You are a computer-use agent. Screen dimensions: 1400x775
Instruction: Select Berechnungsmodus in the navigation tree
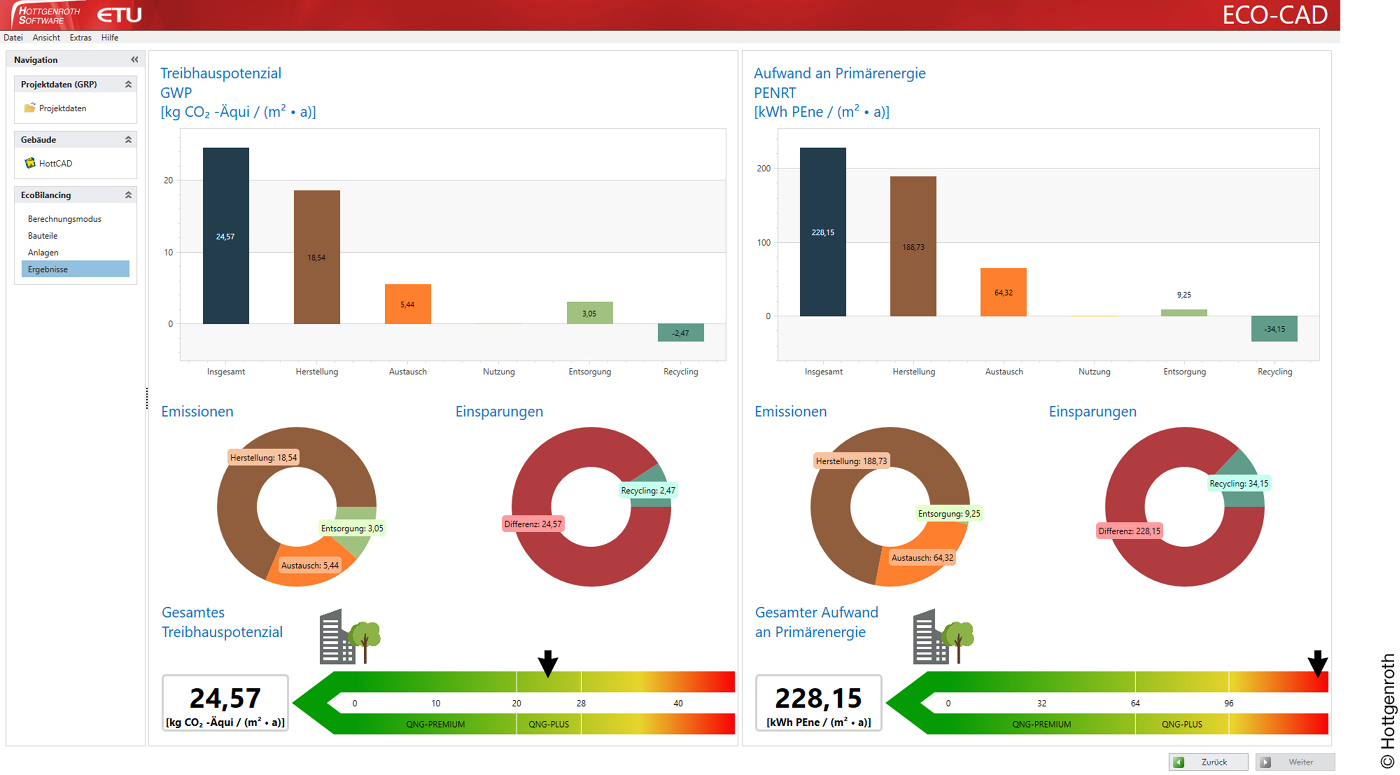[64, 219]
